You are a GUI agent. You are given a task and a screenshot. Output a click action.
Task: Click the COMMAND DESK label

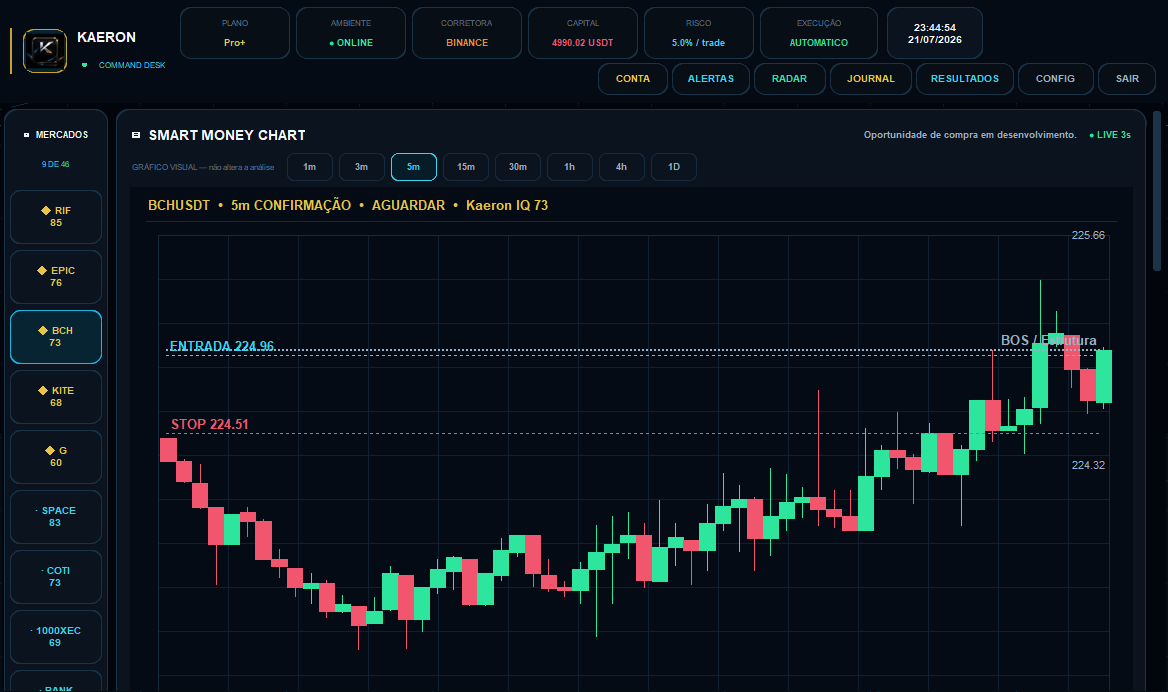tap(132, 66)
